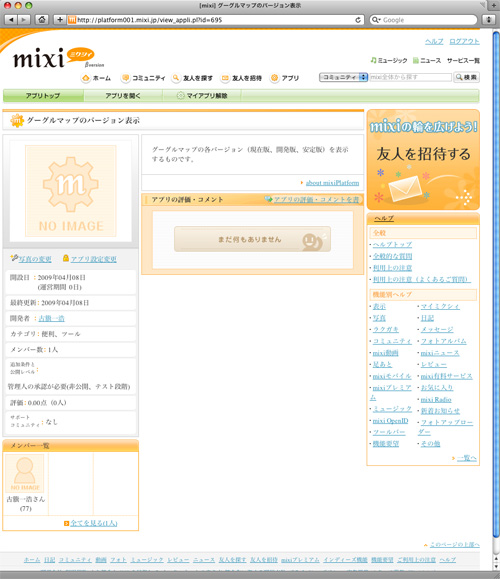Reload the page using refresh icon
Image resolution: width=500 pixels, height=579 pixels.
(357, 20)
